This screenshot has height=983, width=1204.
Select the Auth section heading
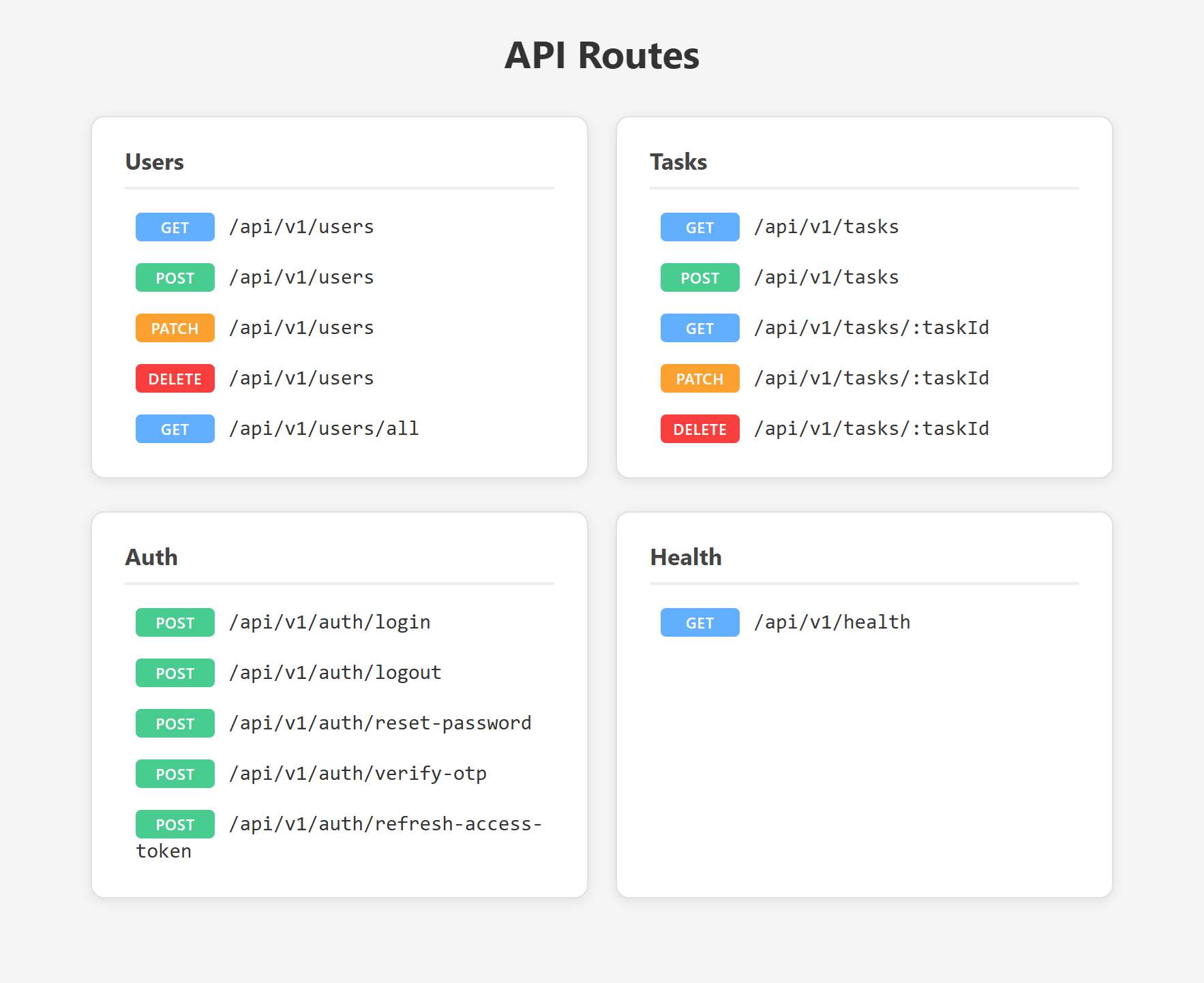click(151, 557)
